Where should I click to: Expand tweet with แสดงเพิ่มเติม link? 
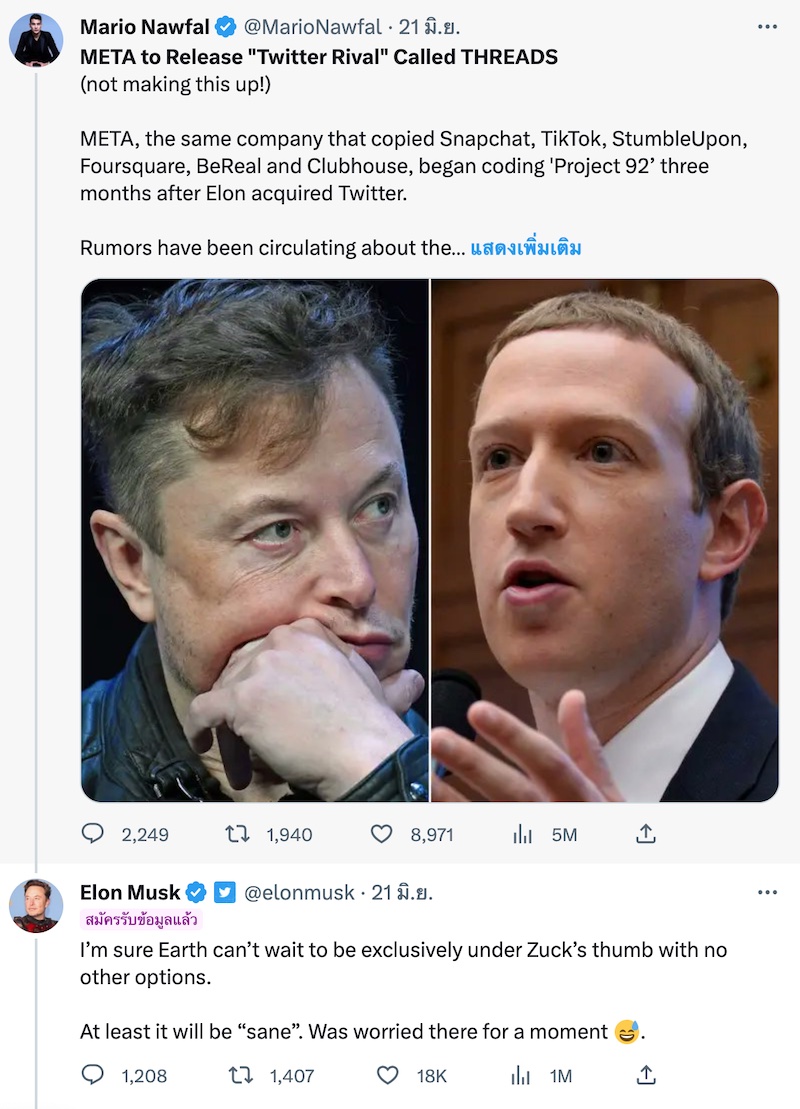[x=525, y=248]
